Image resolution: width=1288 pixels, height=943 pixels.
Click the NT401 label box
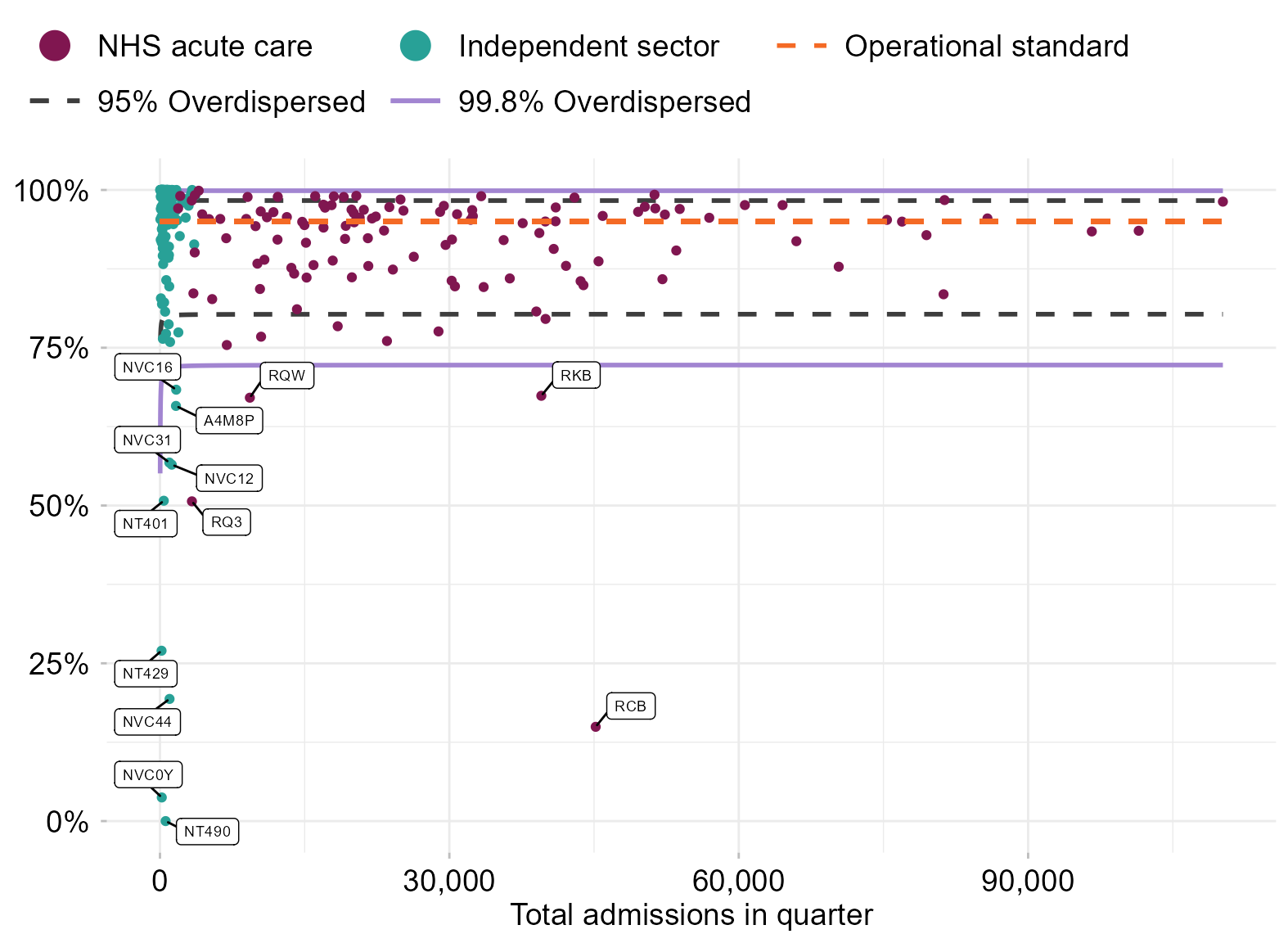pos(146,523)
